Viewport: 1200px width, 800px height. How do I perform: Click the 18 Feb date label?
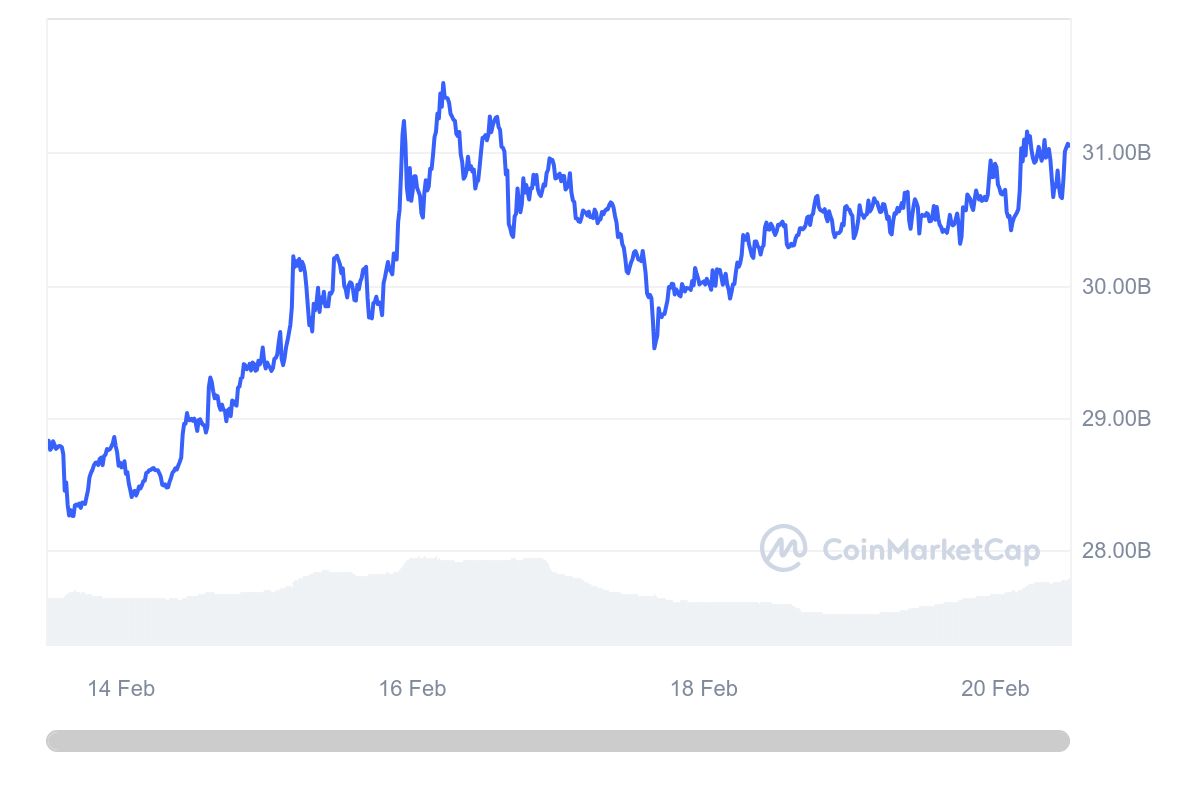704,688
